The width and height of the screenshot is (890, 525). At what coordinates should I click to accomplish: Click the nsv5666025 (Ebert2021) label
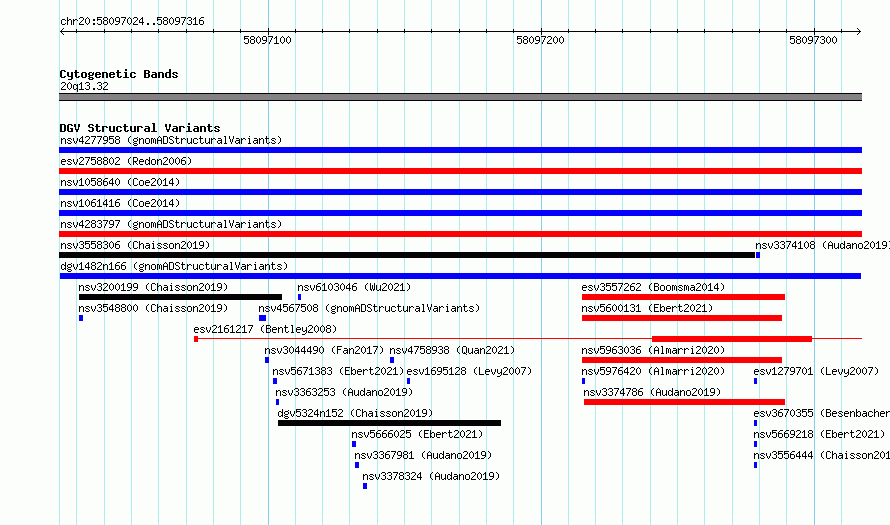417,434
